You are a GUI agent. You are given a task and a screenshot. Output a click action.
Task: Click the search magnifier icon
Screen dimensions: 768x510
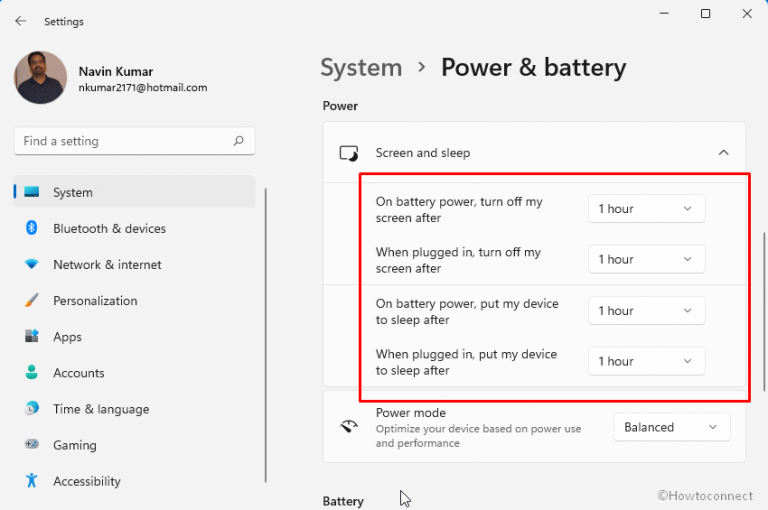(239, 141)
